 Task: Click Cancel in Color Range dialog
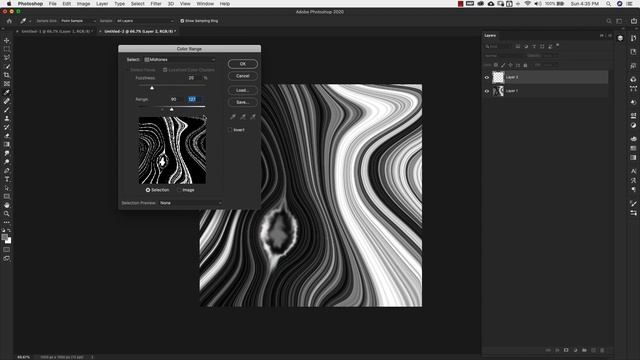[242, 76]
